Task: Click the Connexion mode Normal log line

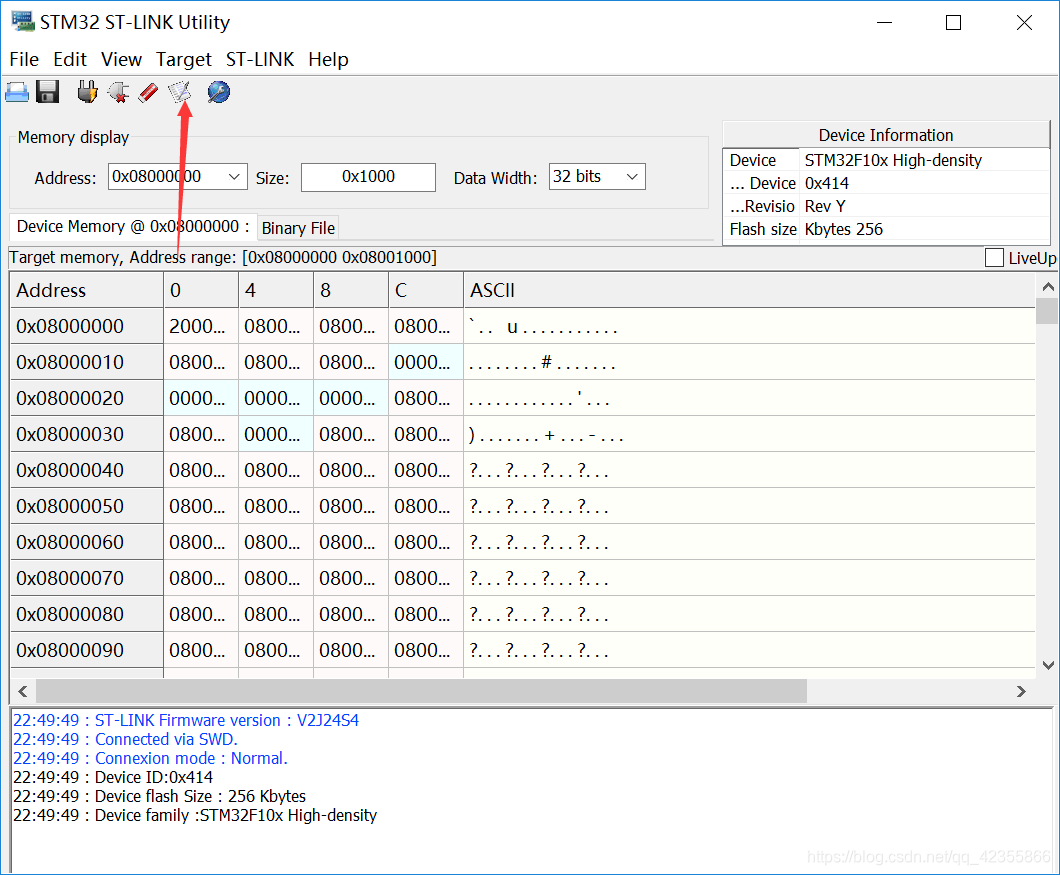Action: (150, 758)
